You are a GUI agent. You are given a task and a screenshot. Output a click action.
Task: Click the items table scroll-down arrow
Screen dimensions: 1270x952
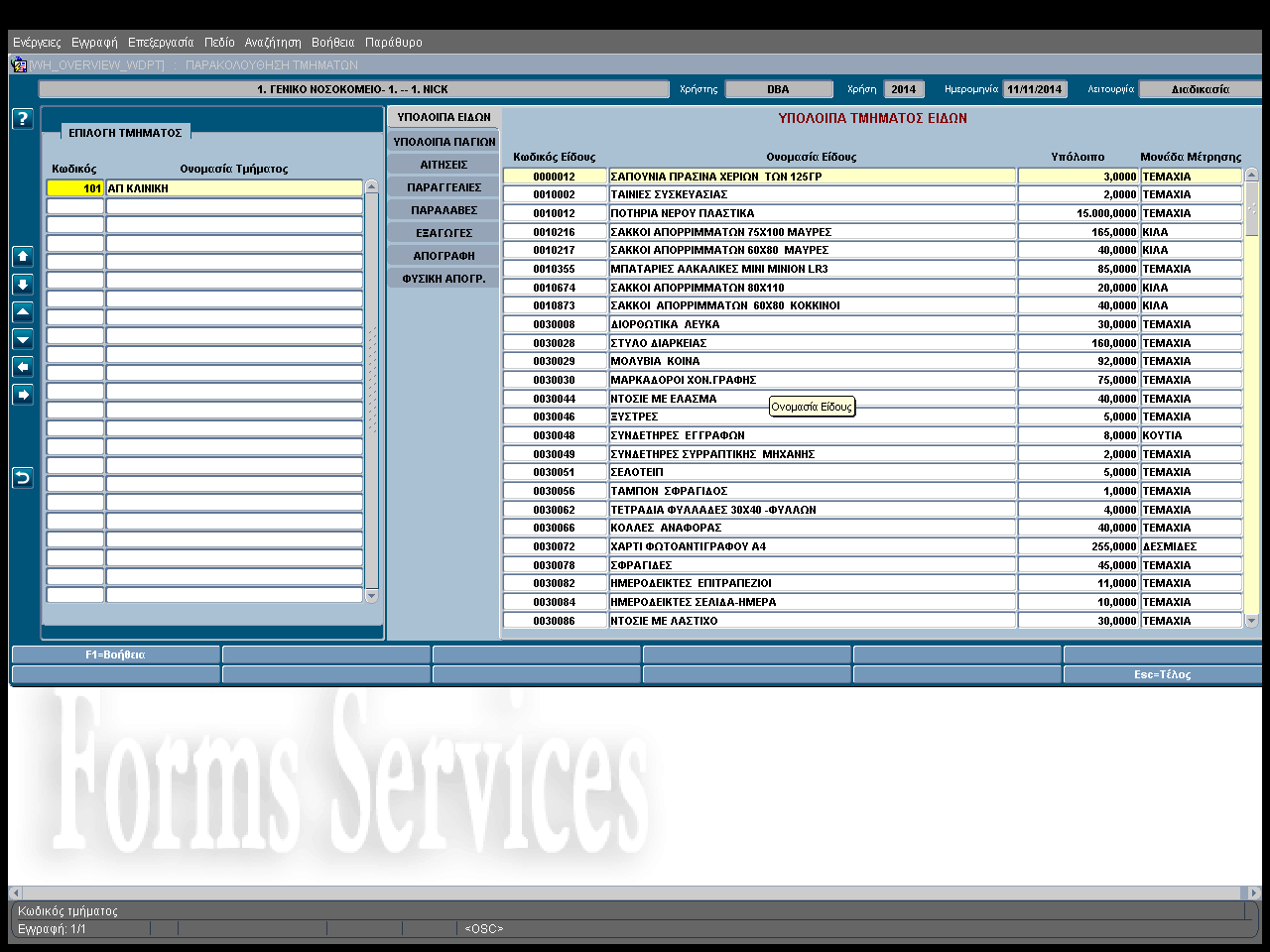[1251, 621]
